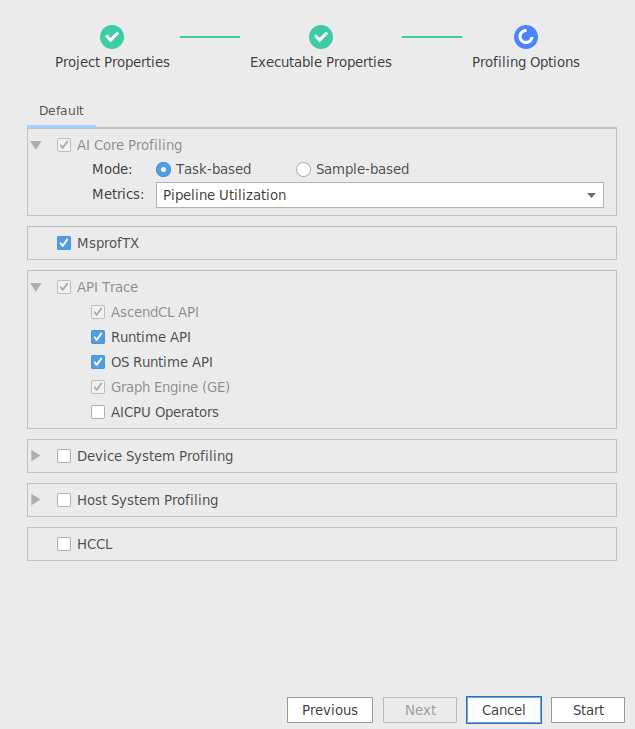Check the Device System Profiling checkbox
The width and height of the screenshot is (635, 729).
[x=64, y=456]
